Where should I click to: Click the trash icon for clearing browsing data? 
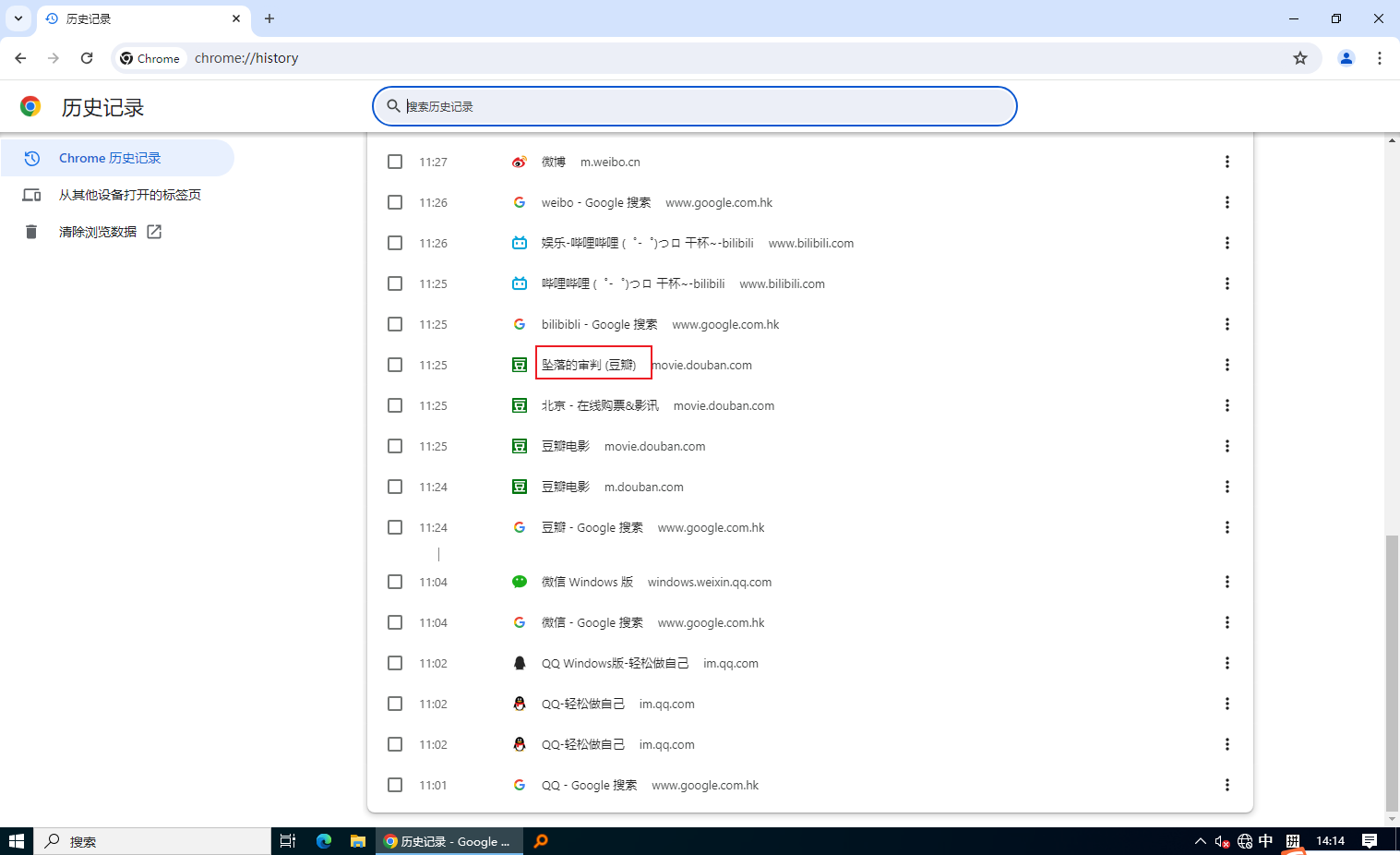pos(31,232)
